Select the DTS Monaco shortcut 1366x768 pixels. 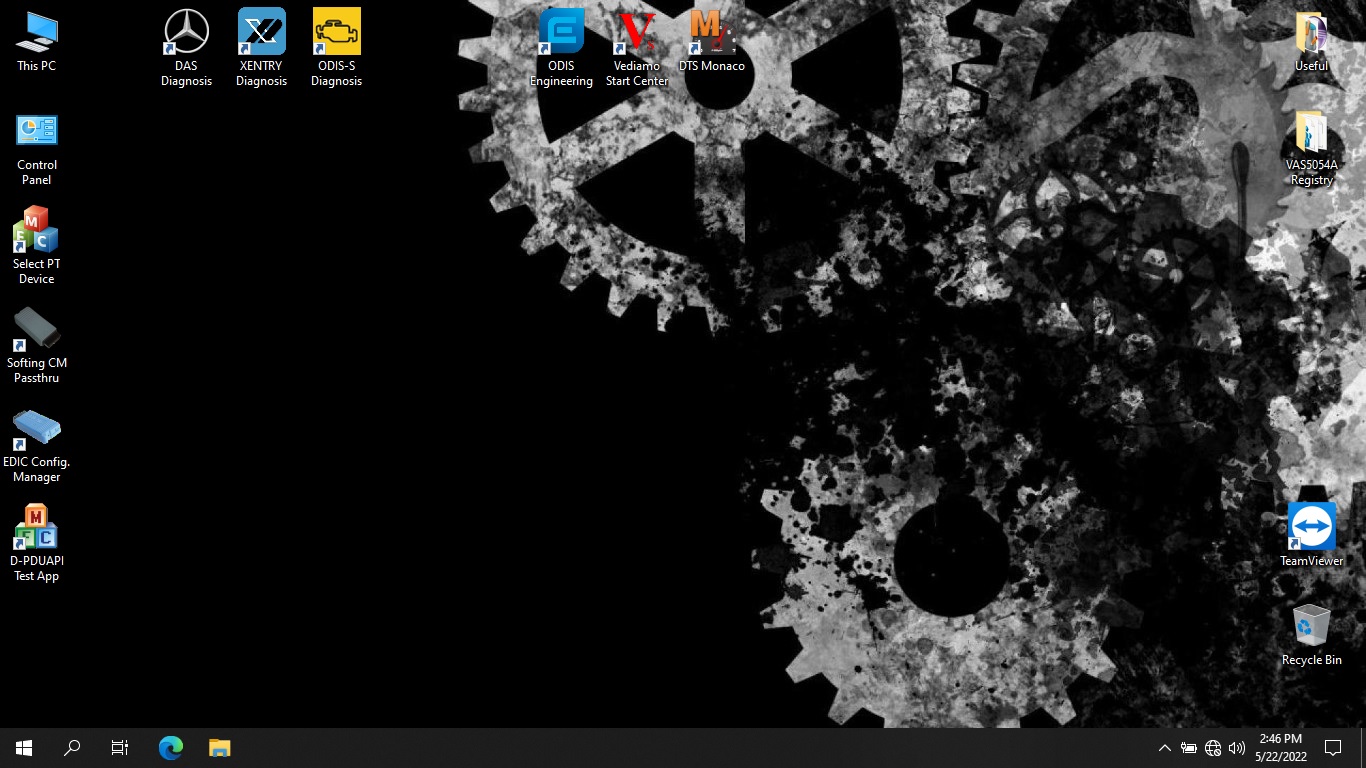coord(712,41)
